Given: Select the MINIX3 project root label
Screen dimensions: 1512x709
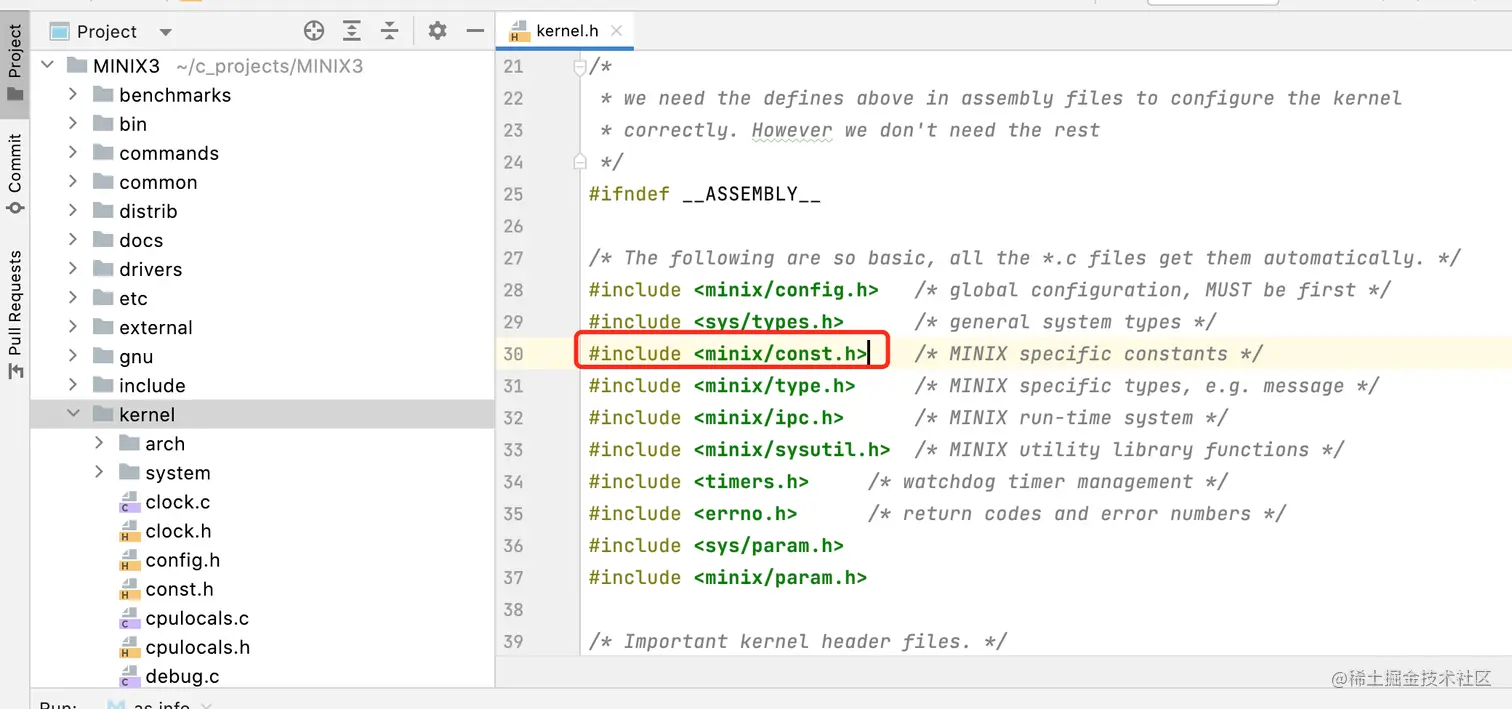Looking at the screenshot, I should click(126, 66).
